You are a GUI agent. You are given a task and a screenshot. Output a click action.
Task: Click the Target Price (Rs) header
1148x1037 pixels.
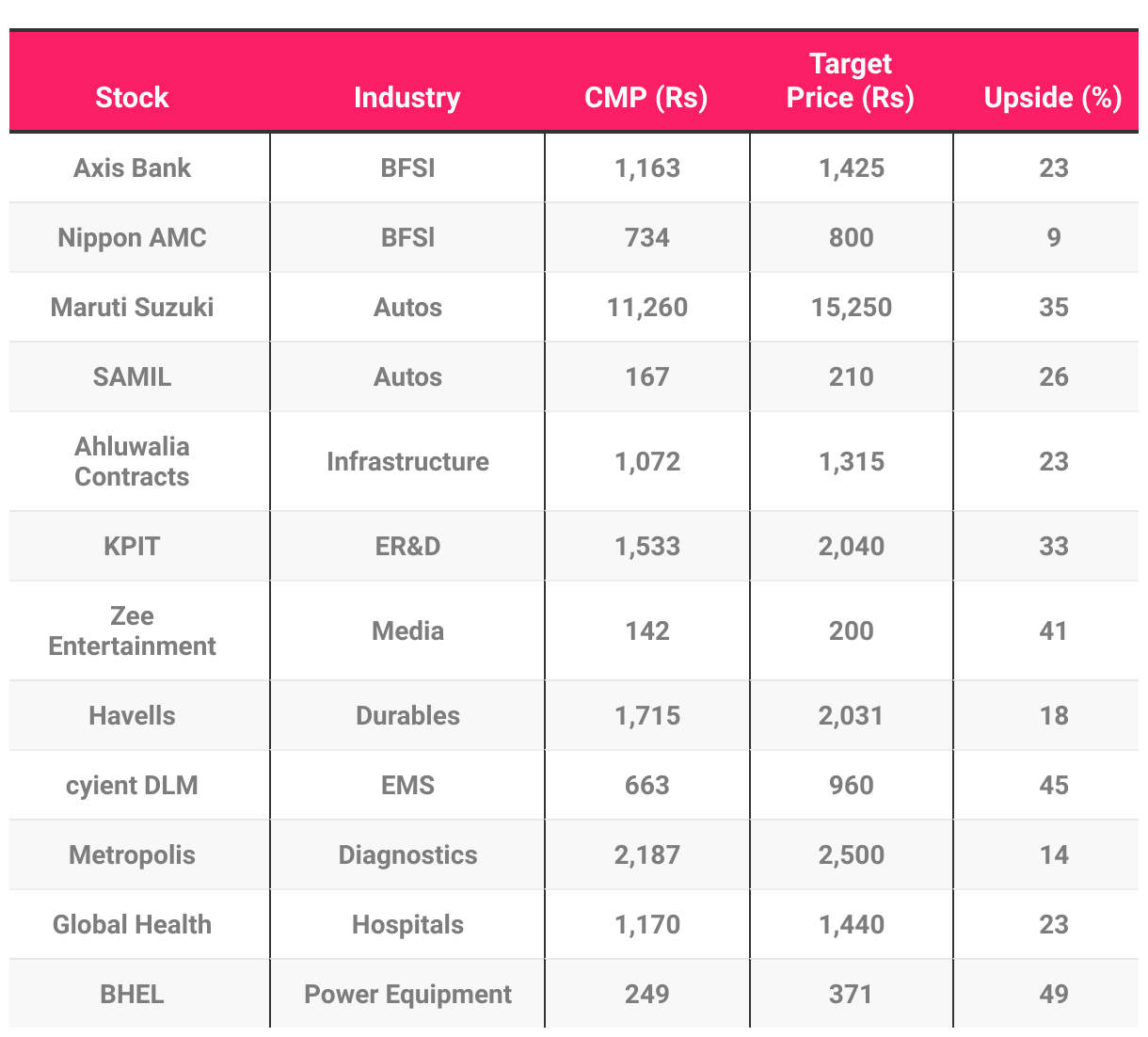(x=851, y=81)
